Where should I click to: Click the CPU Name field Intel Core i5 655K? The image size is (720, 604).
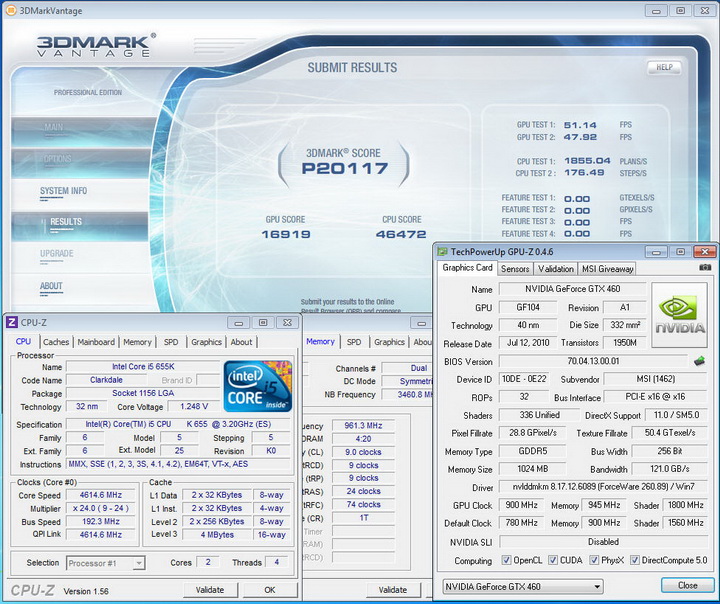click(x=143, y=367)
